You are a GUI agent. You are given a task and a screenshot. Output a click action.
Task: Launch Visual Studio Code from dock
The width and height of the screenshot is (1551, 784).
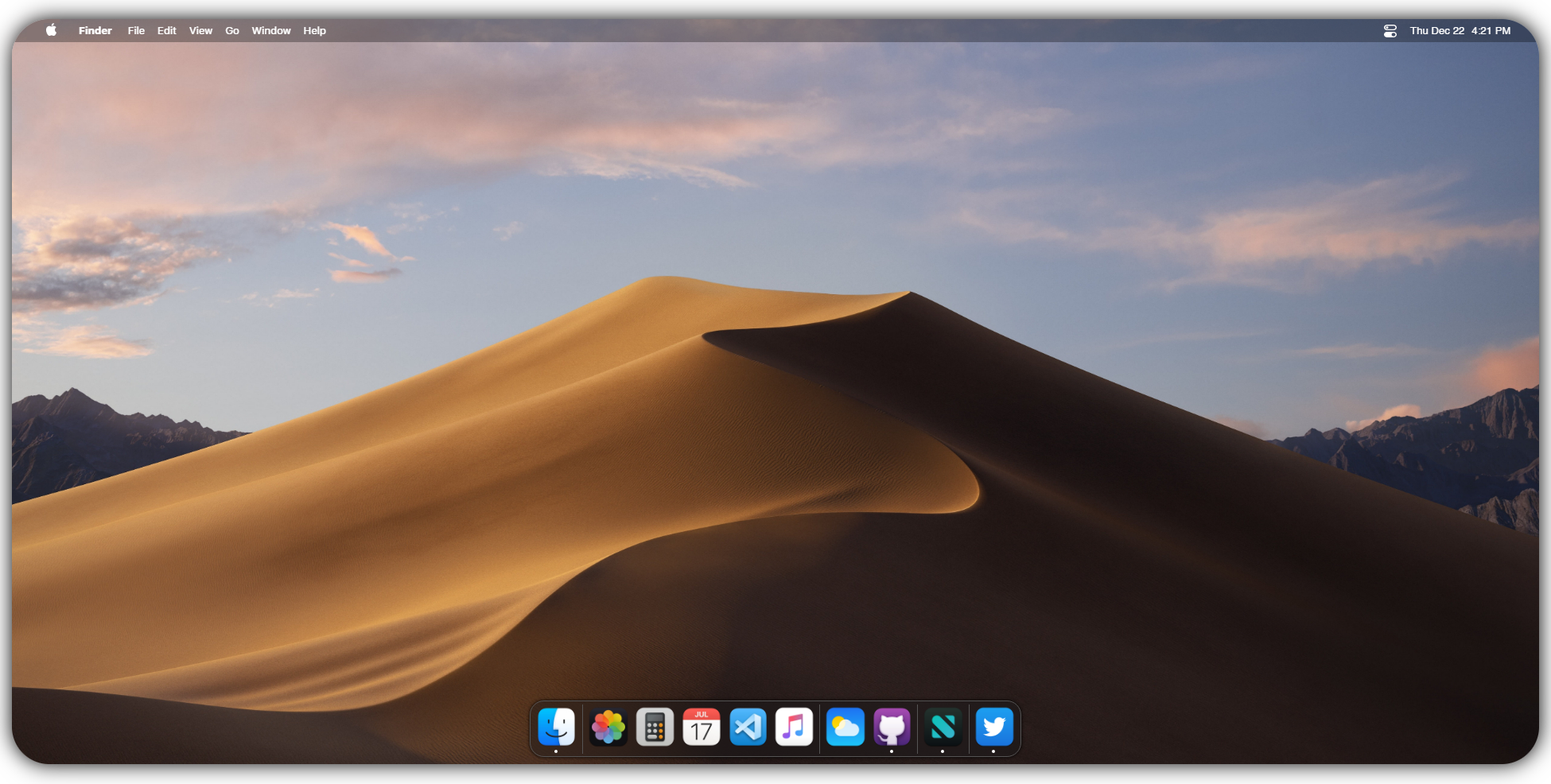[748, 727]
